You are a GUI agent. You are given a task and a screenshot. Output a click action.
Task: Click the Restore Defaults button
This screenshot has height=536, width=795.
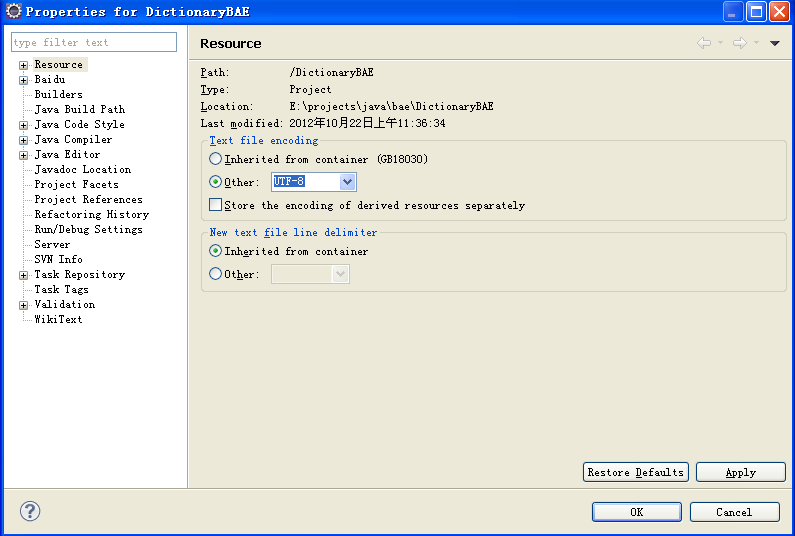[635, 472]
